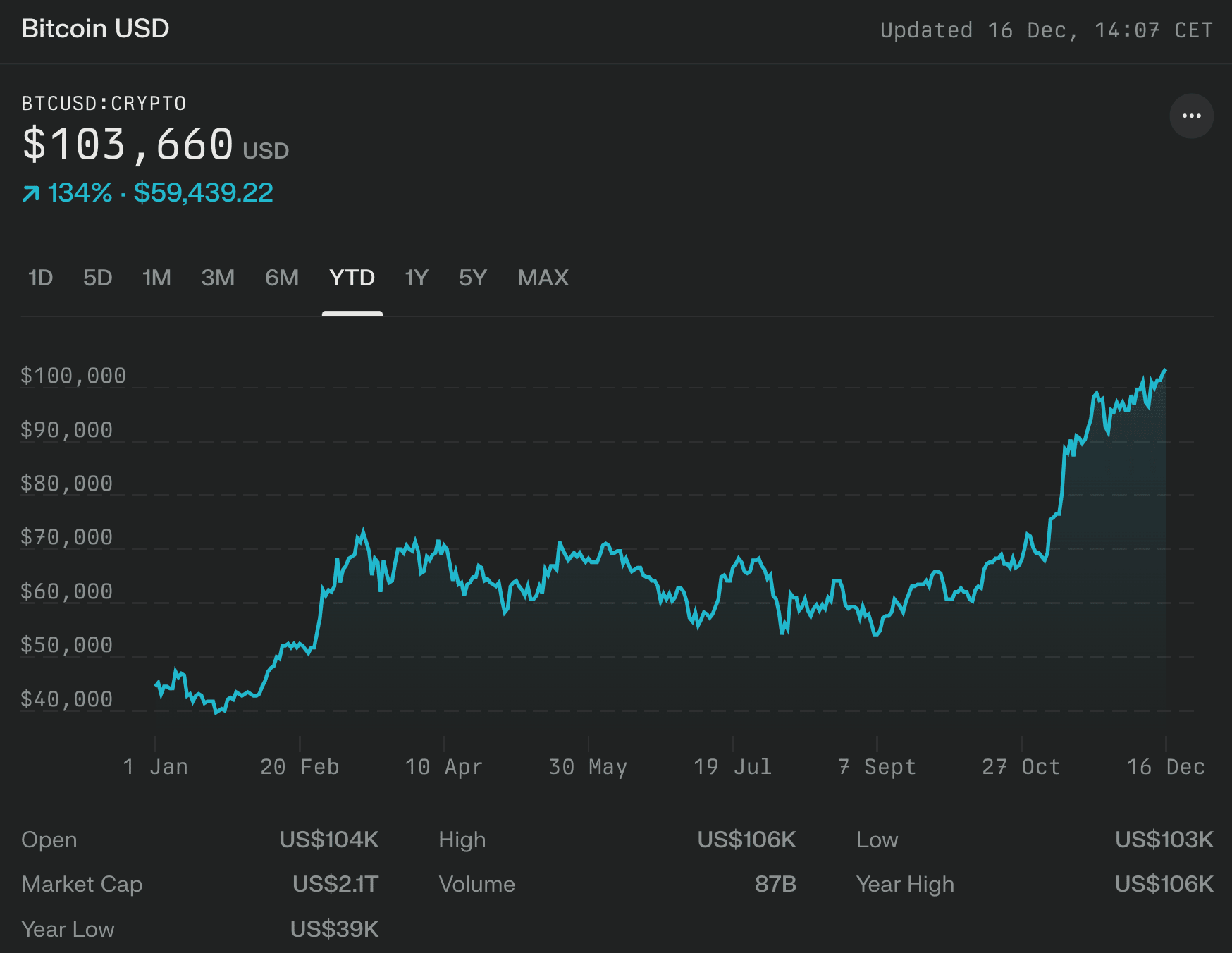Click the Low stat label
The width and height of the screenshot is (1232, 953).
pos(877,840)
